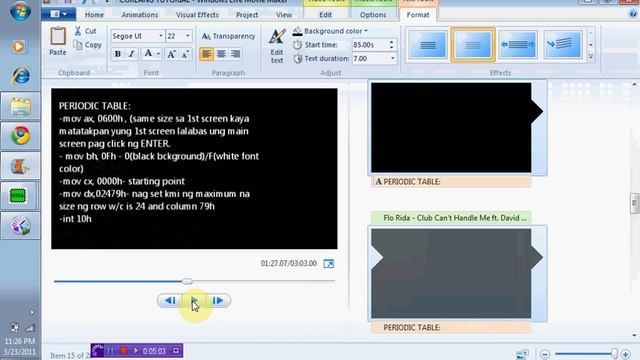Stop the screen recording

tap(123, 351)
